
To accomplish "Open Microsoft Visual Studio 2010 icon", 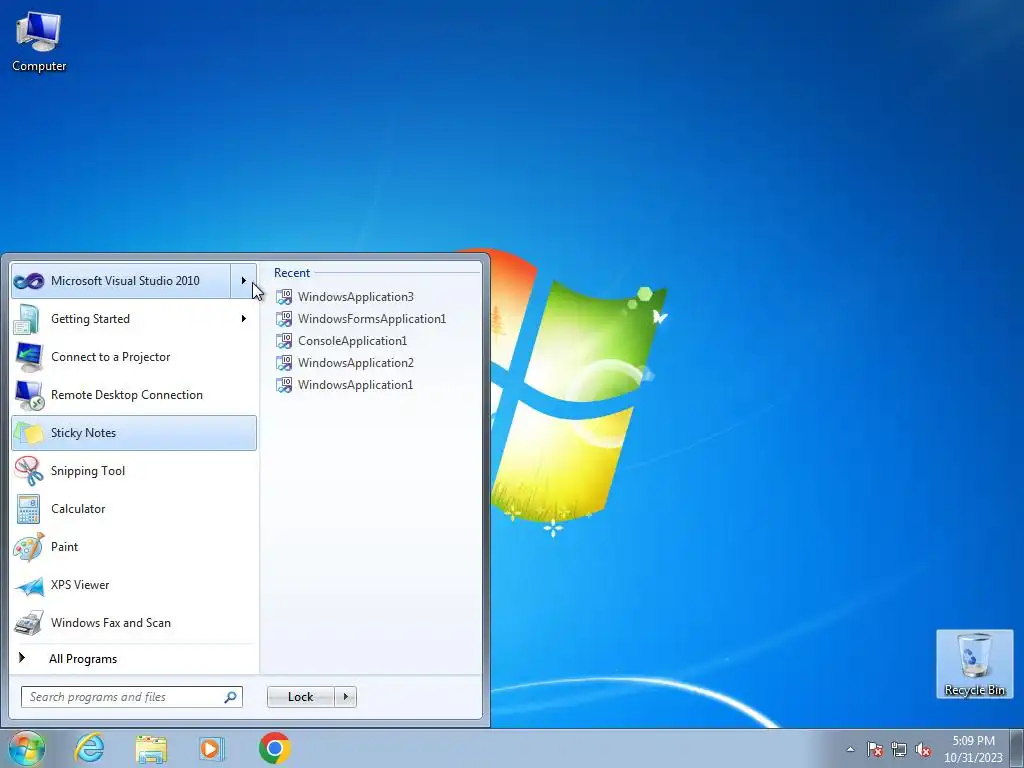I will (x=29, y=281).
